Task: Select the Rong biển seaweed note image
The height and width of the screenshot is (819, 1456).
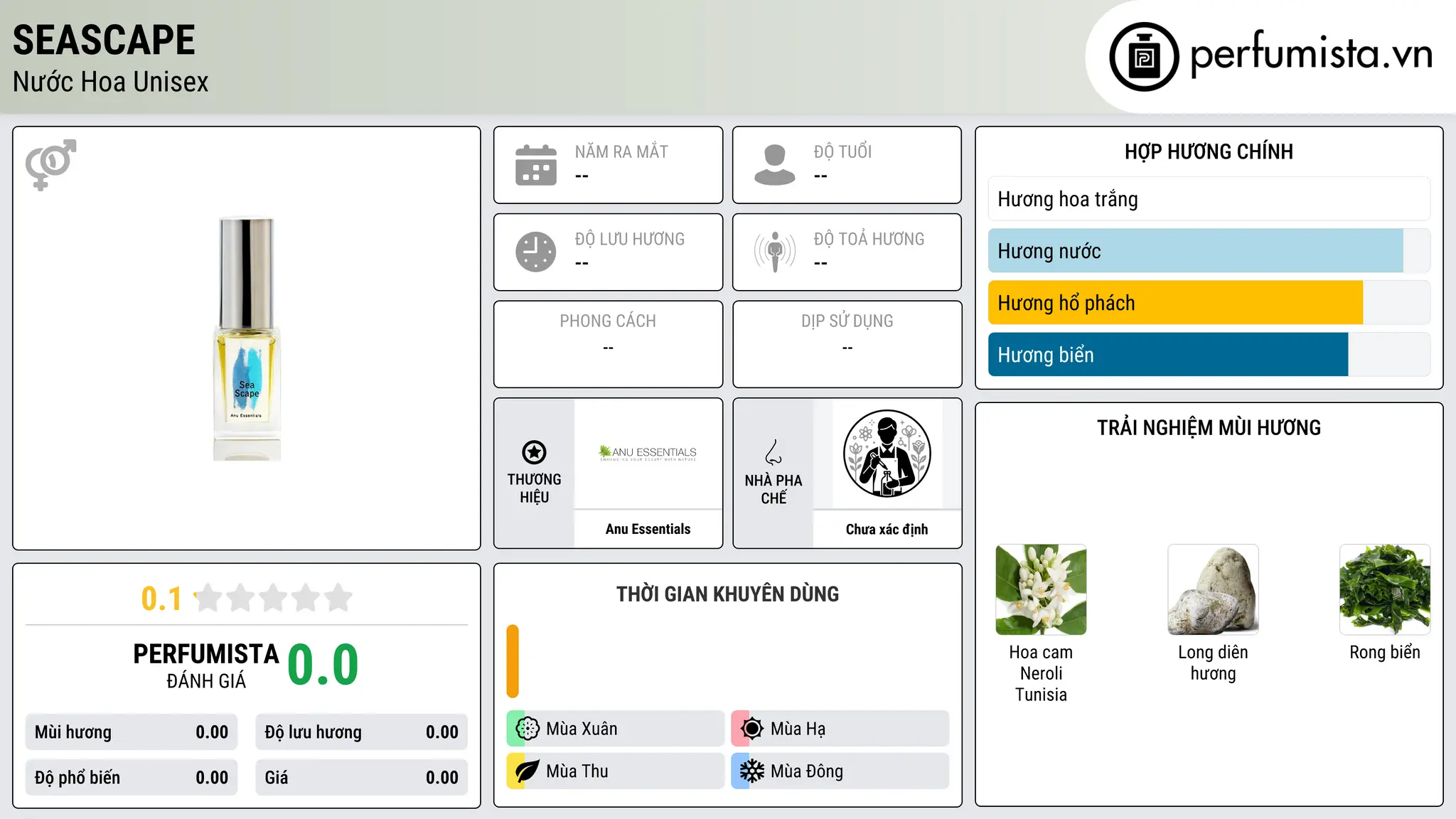Action: click(1385, 589)
